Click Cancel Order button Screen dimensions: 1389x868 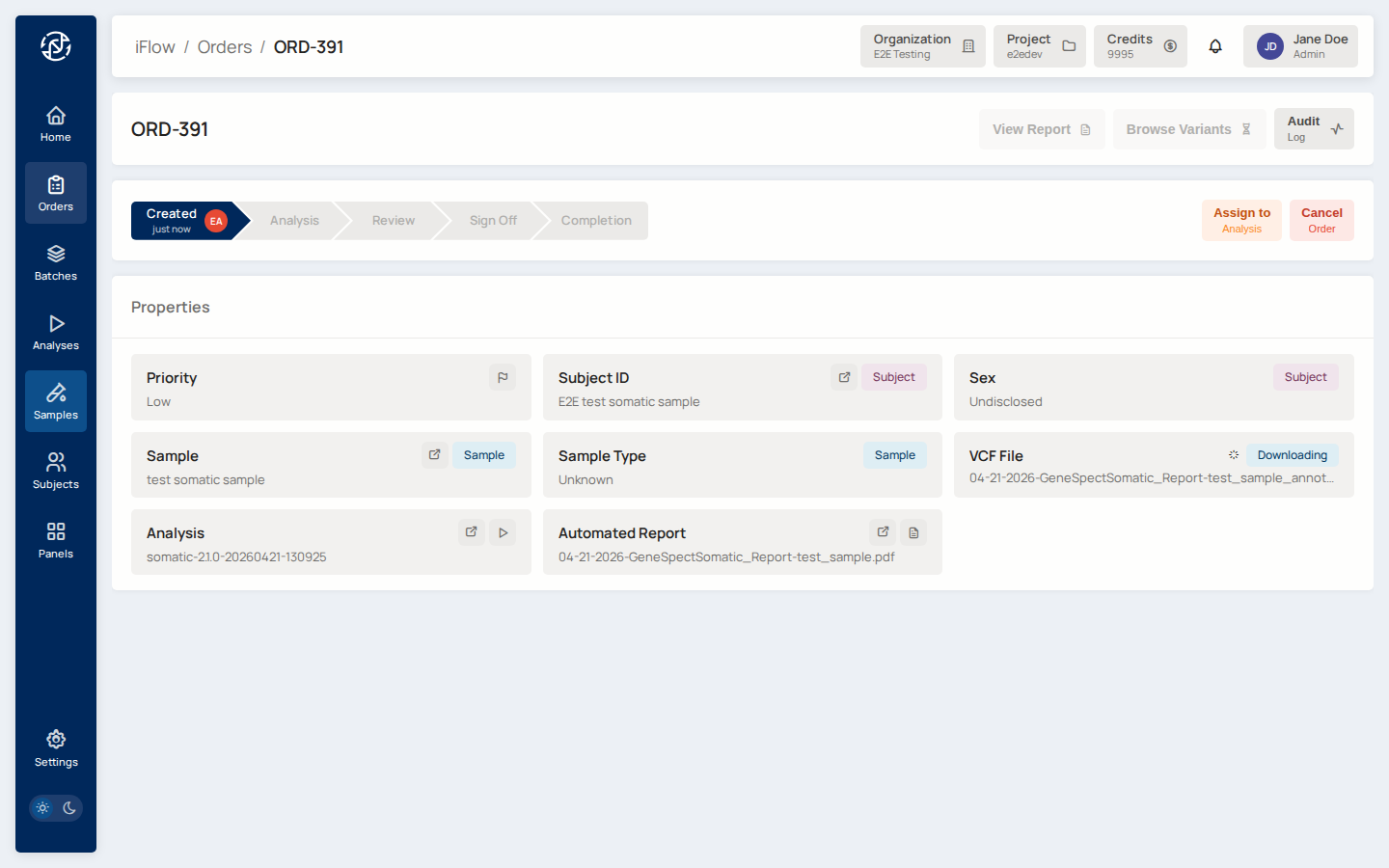(x=1321, y=221)
